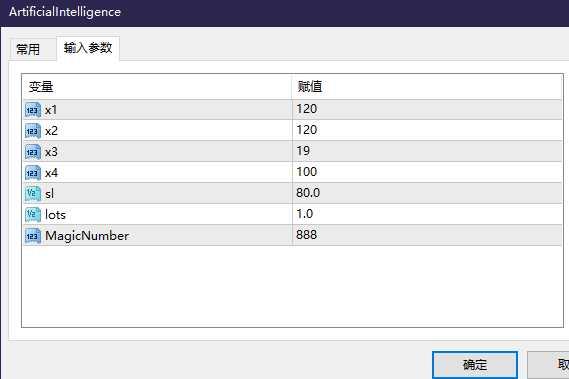This screenshot has width=569, height=379.
Task: Select the integer icon beside x4
Action: pyautogui.click(x=33, y=173)
